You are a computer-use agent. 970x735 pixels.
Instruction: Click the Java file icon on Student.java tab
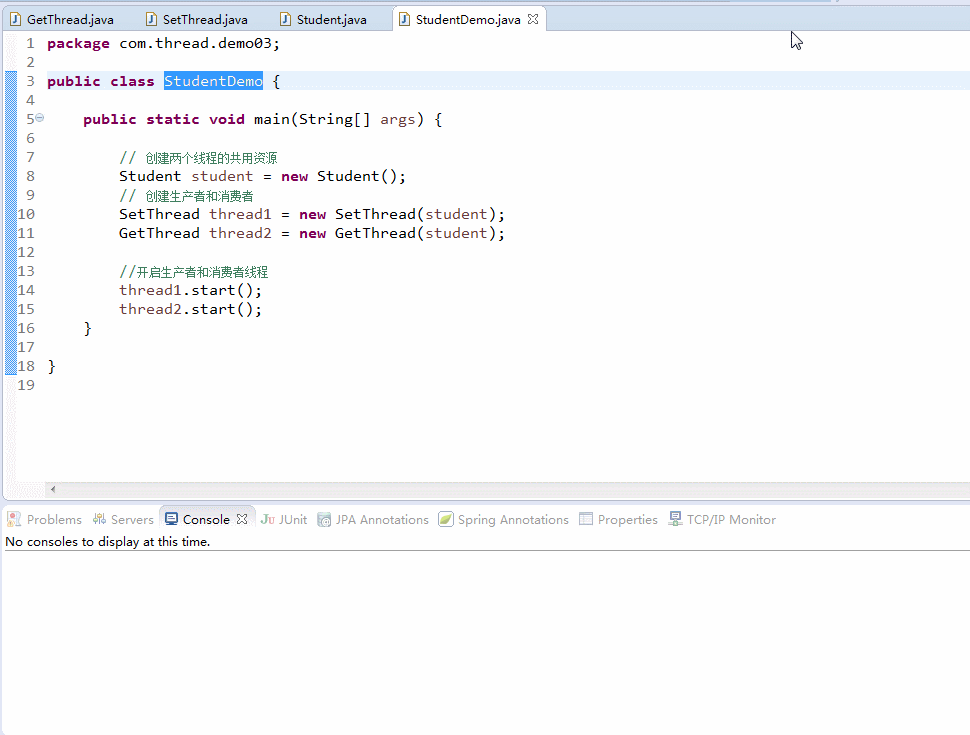tap(285, 19)
